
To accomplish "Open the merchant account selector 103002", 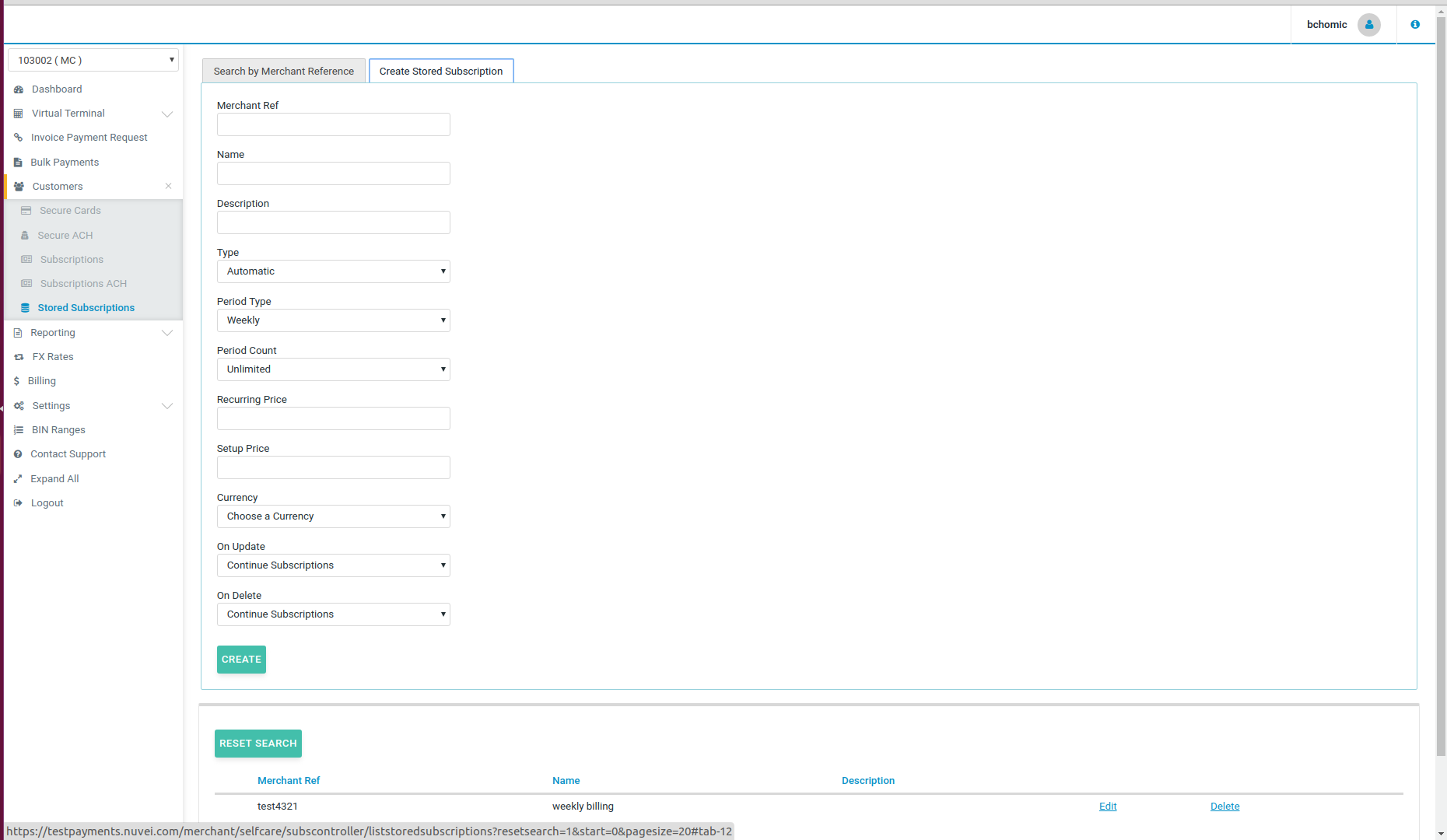I will tap(93, 61).
